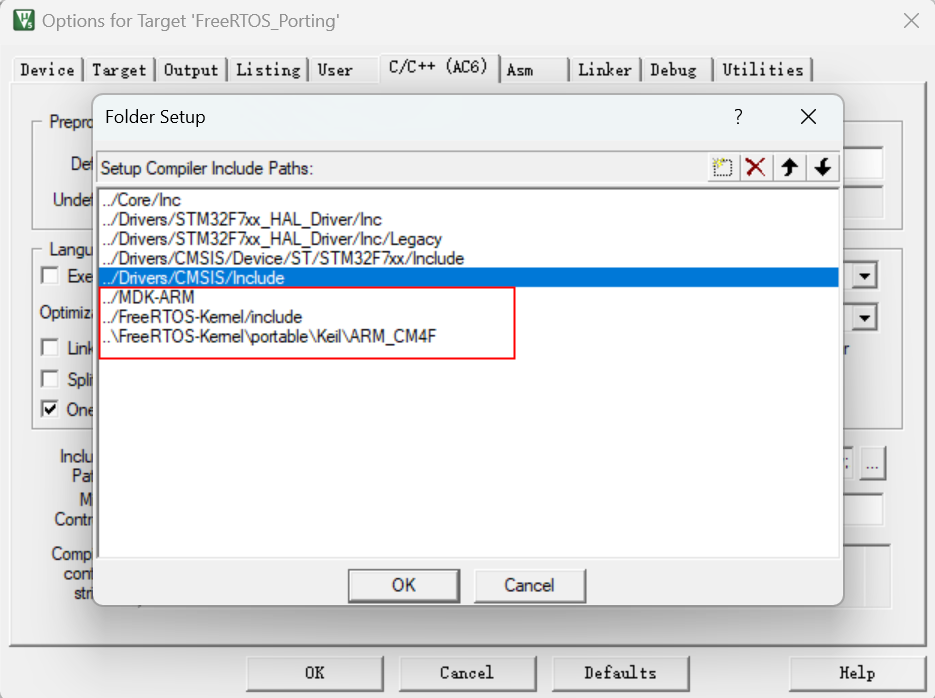Click the Folder Setup help question mark
The height and width of the screenshot is (698, 935).
pos(738,117)
